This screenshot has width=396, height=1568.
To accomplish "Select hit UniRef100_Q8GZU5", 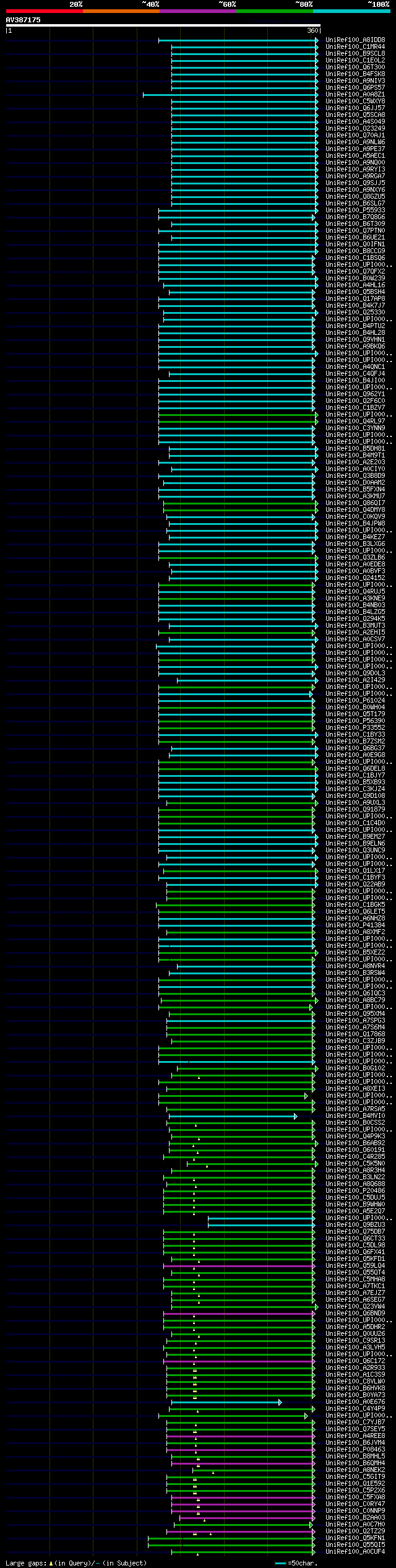I will (355, 197).
